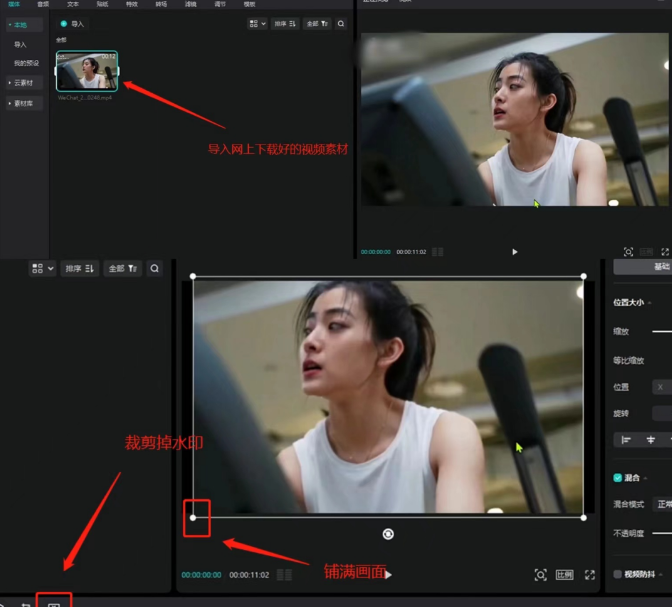Viewport: 672px width, 607px height.
Task: Switch to the 调节 adjust tab
Action: coord(220,4)
